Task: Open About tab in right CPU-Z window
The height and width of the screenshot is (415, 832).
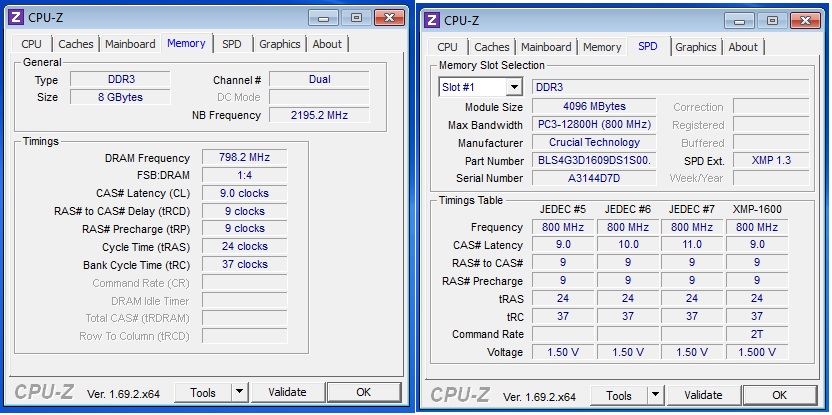Action: pos(743,47)
